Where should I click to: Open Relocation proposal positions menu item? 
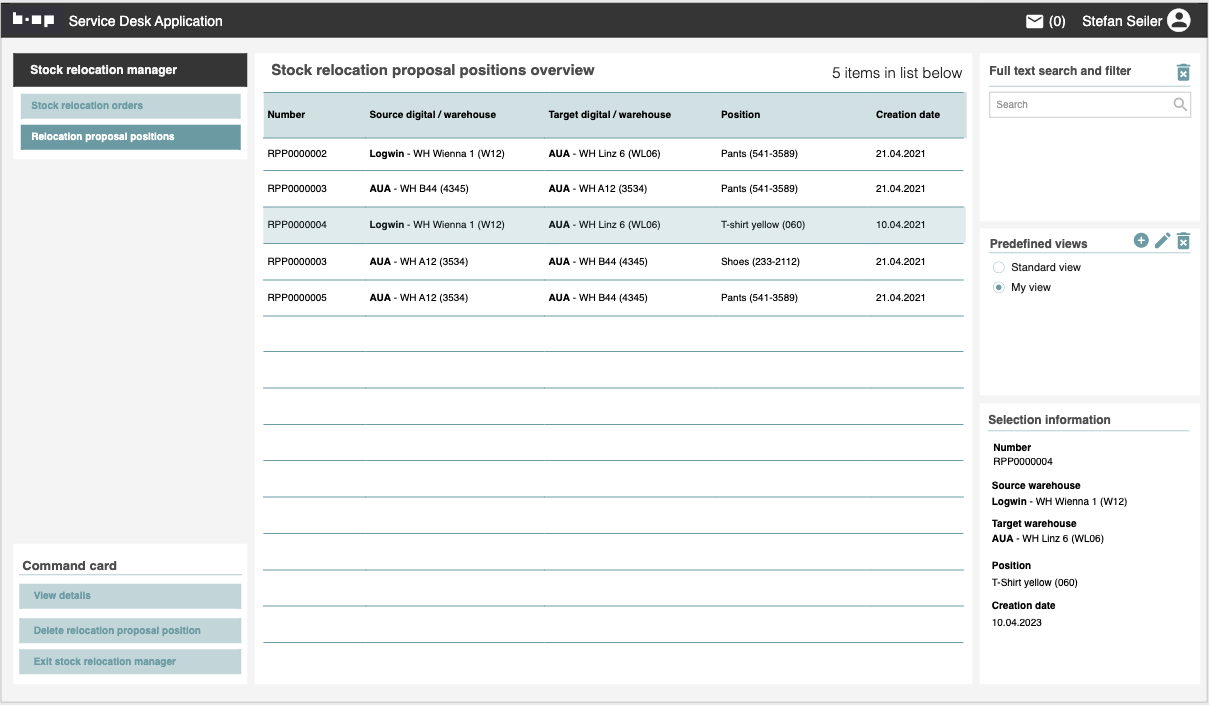click(x=130, y=137)
